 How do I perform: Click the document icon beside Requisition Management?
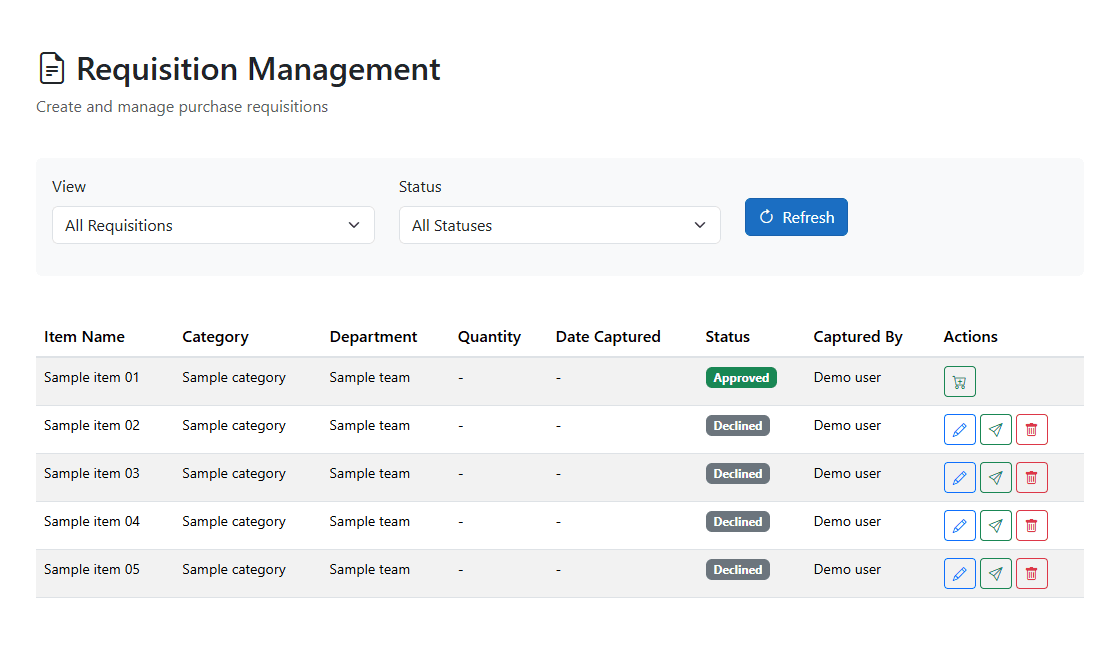51,69
